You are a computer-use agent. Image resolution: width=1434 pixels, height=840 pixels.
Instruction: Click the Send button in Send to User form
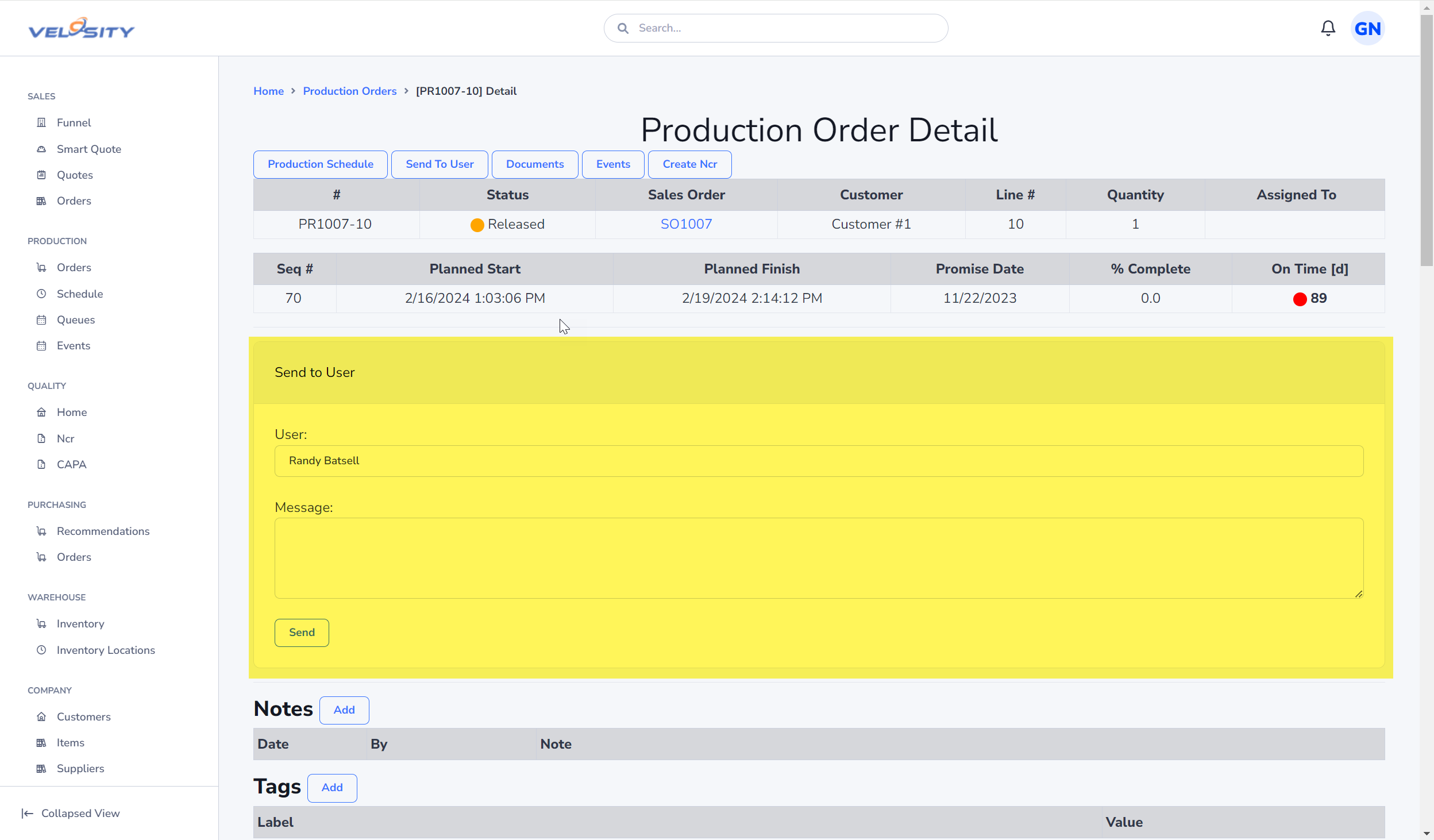click(302, 632)
